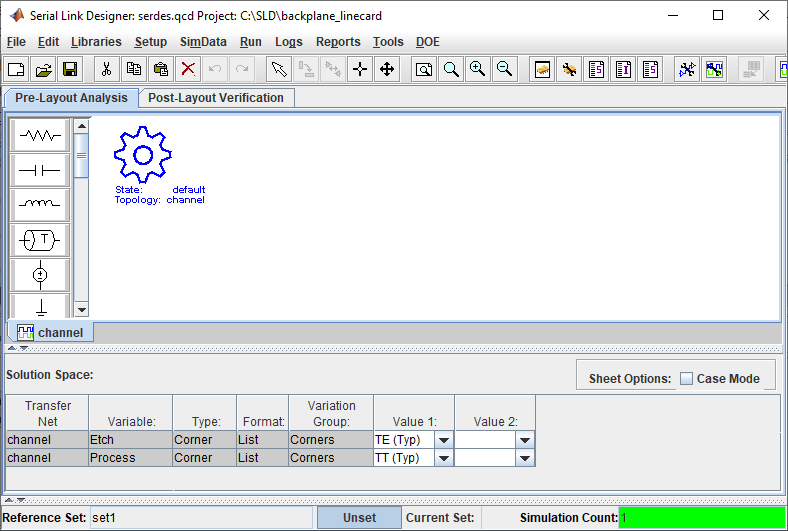Image resolution: width=788 pixels, height=531 pixels.
Task: Place a capacitor from the palette
Action: tap(40, 170)
